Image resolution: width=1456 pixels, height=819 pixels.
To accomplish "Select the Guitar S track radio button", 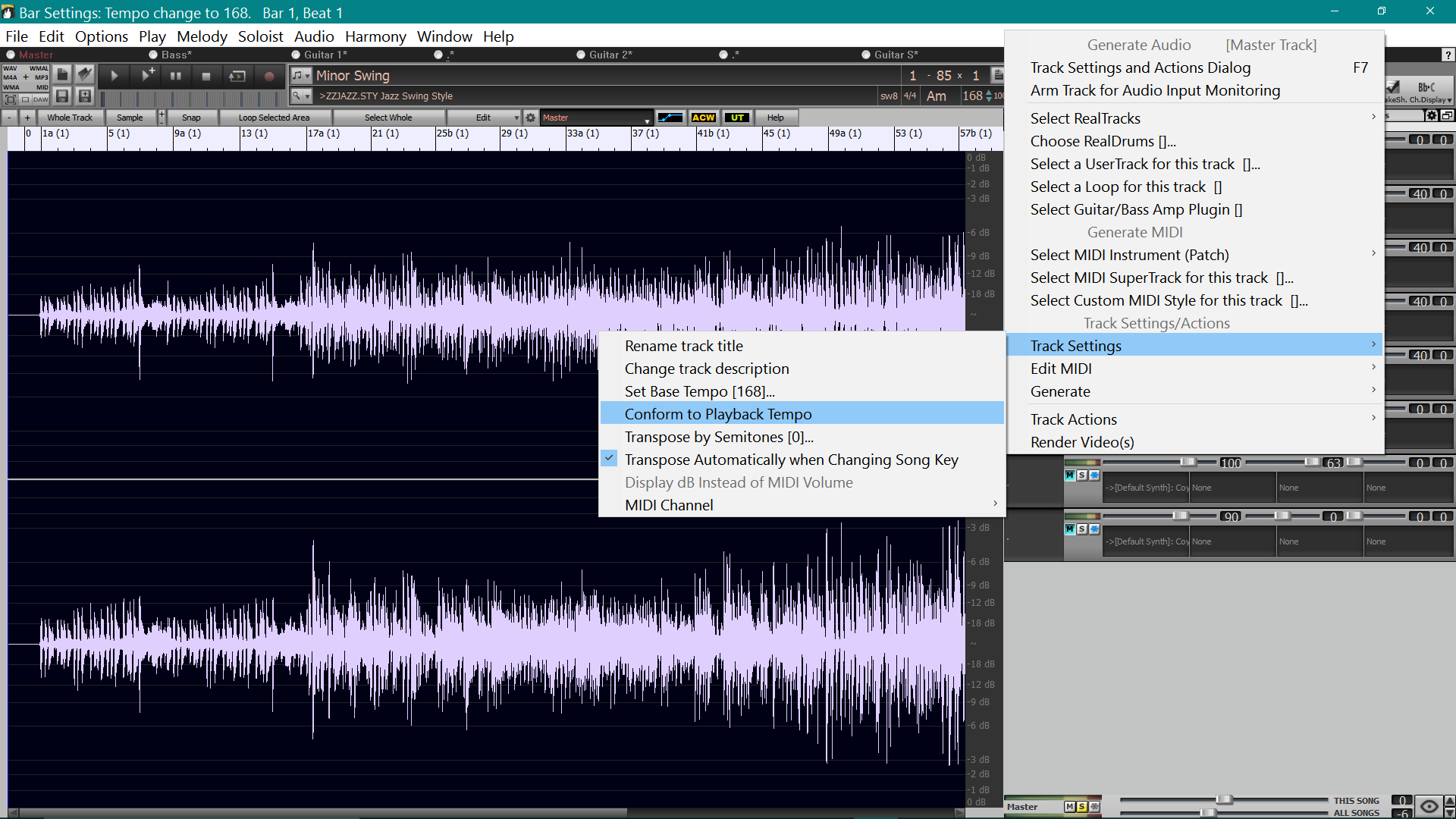I will pyautogui.click(x=866, y=55).
